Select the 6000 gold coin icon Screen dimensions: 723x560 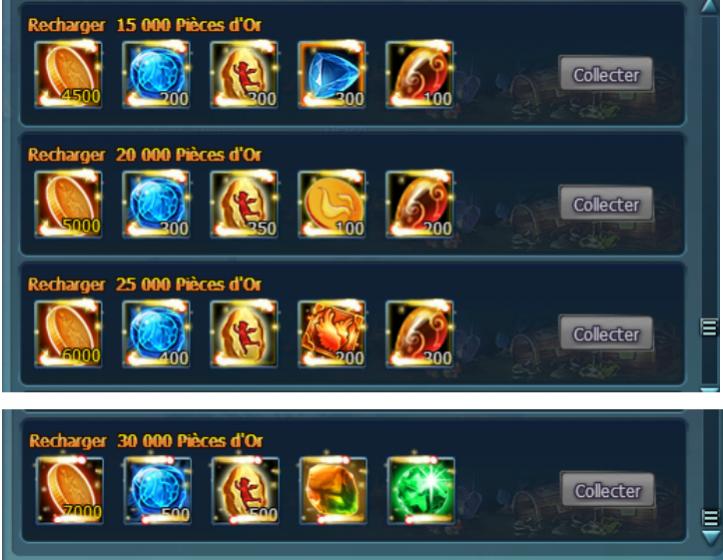(x=68, y=334)
